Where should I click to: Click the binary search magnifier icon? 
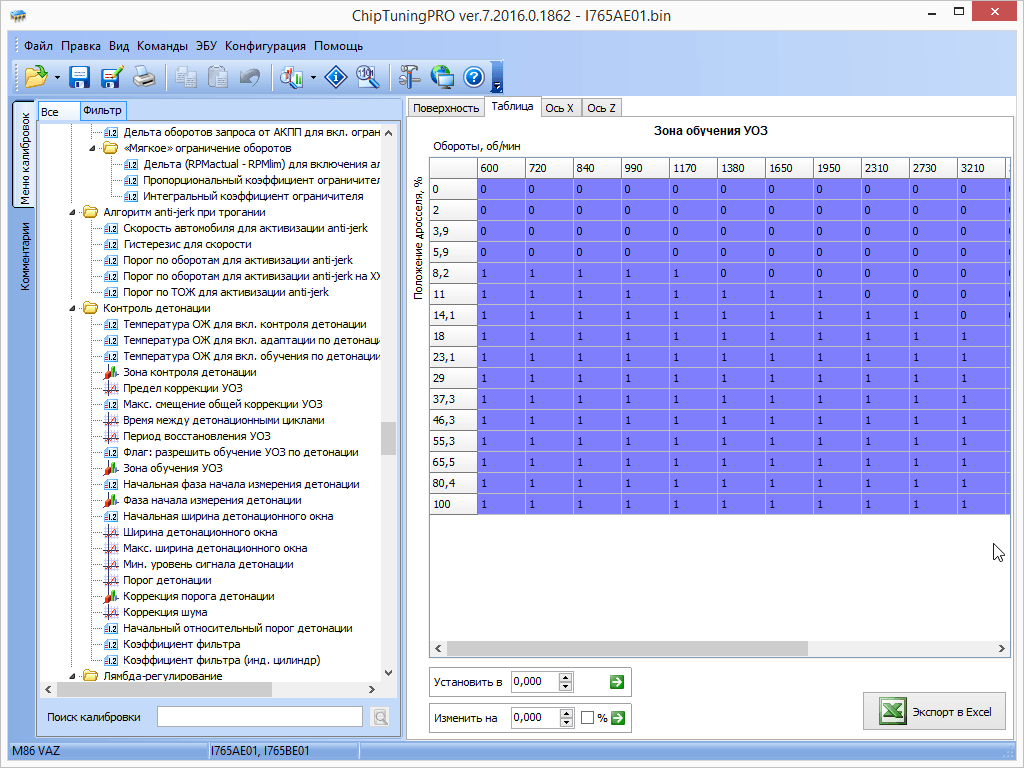coord(368,77)
